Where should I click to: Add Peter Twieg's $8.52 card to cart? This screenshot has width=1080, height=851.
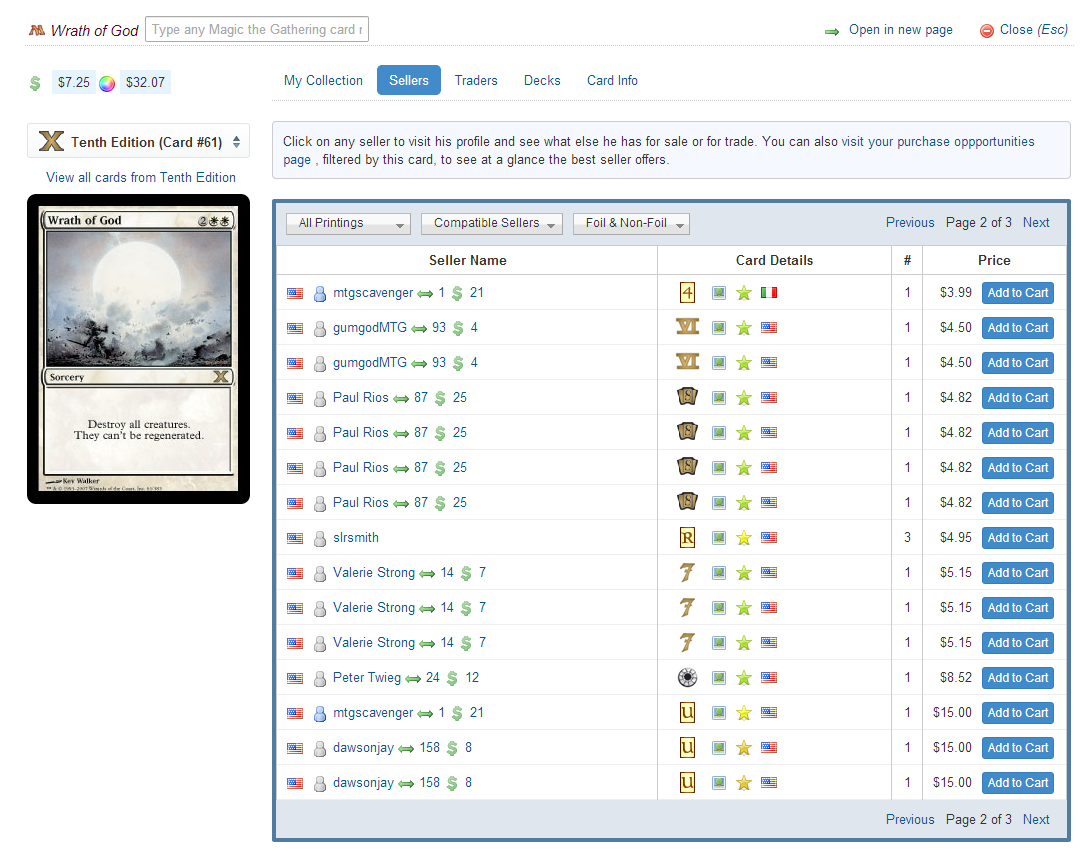(1017, 678)
